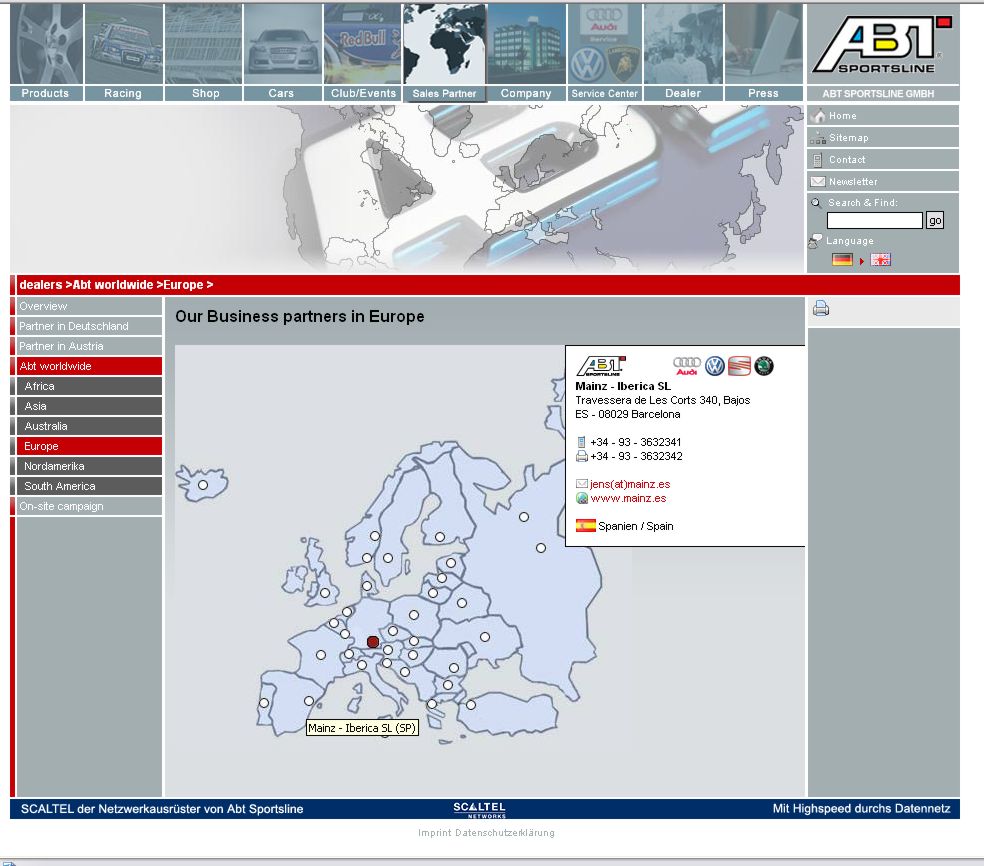Click the Newsletter envelope icon
This screenshot has height=866, width=984.
pyautogui.click(x=818, y=182)
